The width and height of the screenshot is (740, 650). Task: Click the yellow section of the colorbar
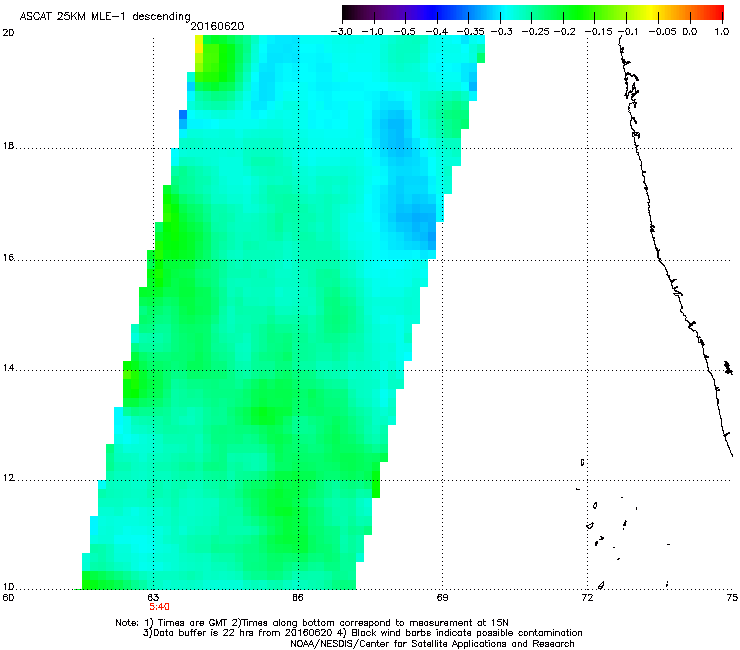tap(654, 13)
